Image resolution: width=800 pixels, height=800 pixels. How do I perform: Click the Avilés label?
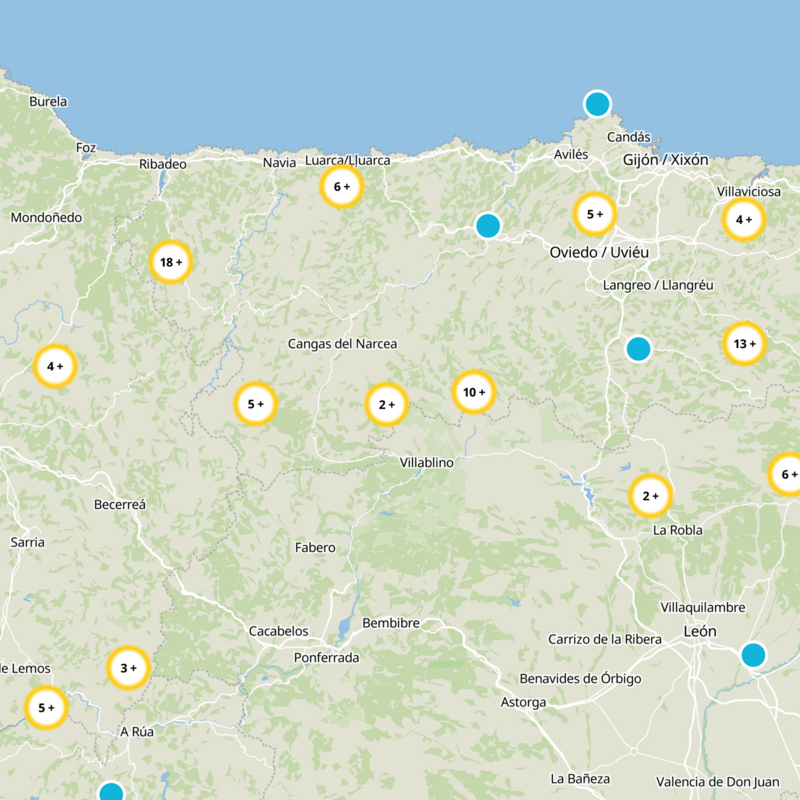click(x=571, y=154)
